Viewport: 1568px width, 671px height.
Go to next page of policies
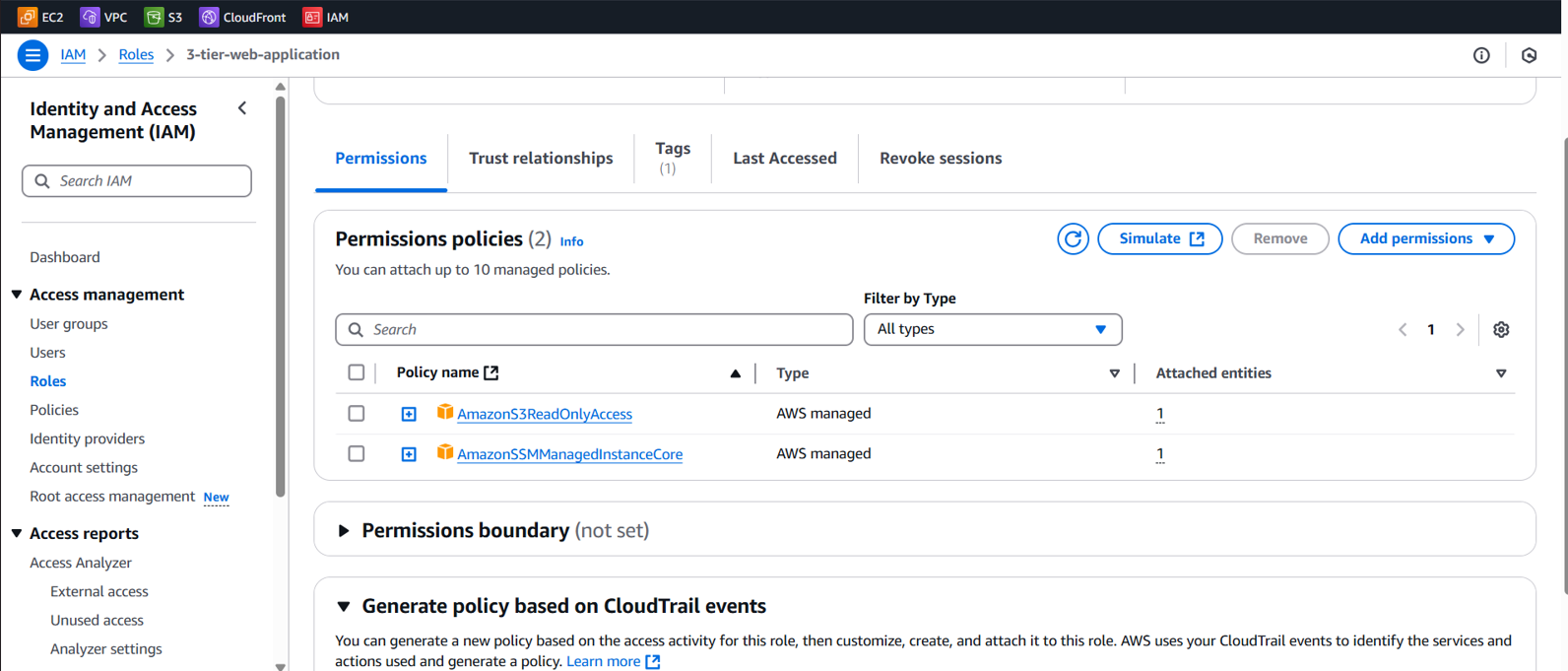click(x=1460, y=329)
